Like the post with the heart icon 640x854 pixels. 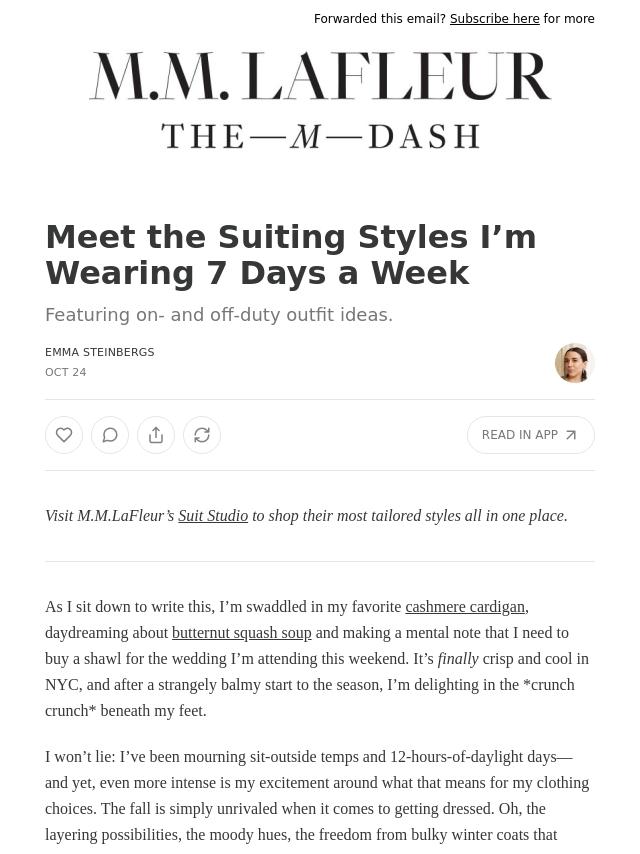pos(64,435)
